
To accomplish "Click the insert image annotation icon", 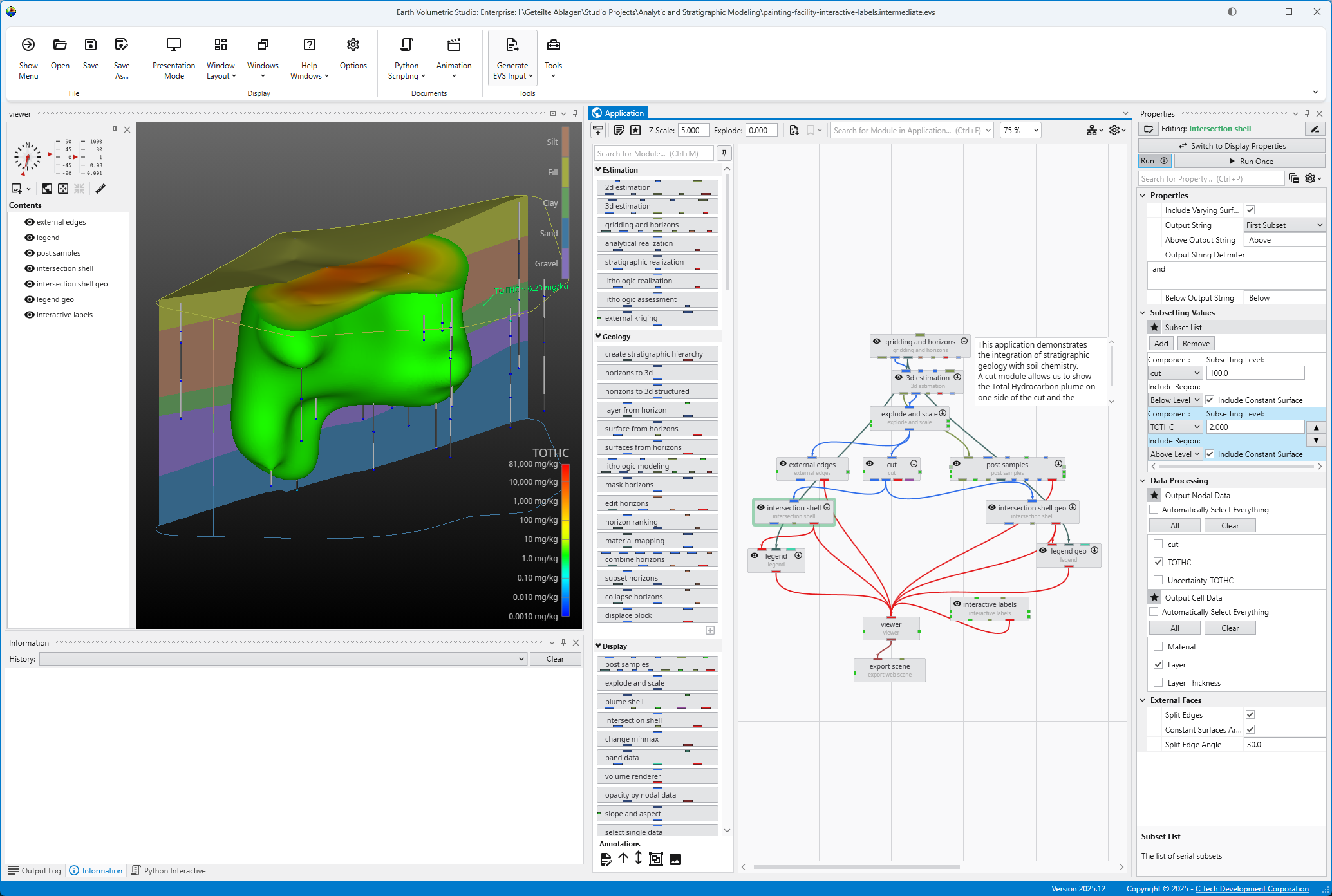I will tap(675, 859).
